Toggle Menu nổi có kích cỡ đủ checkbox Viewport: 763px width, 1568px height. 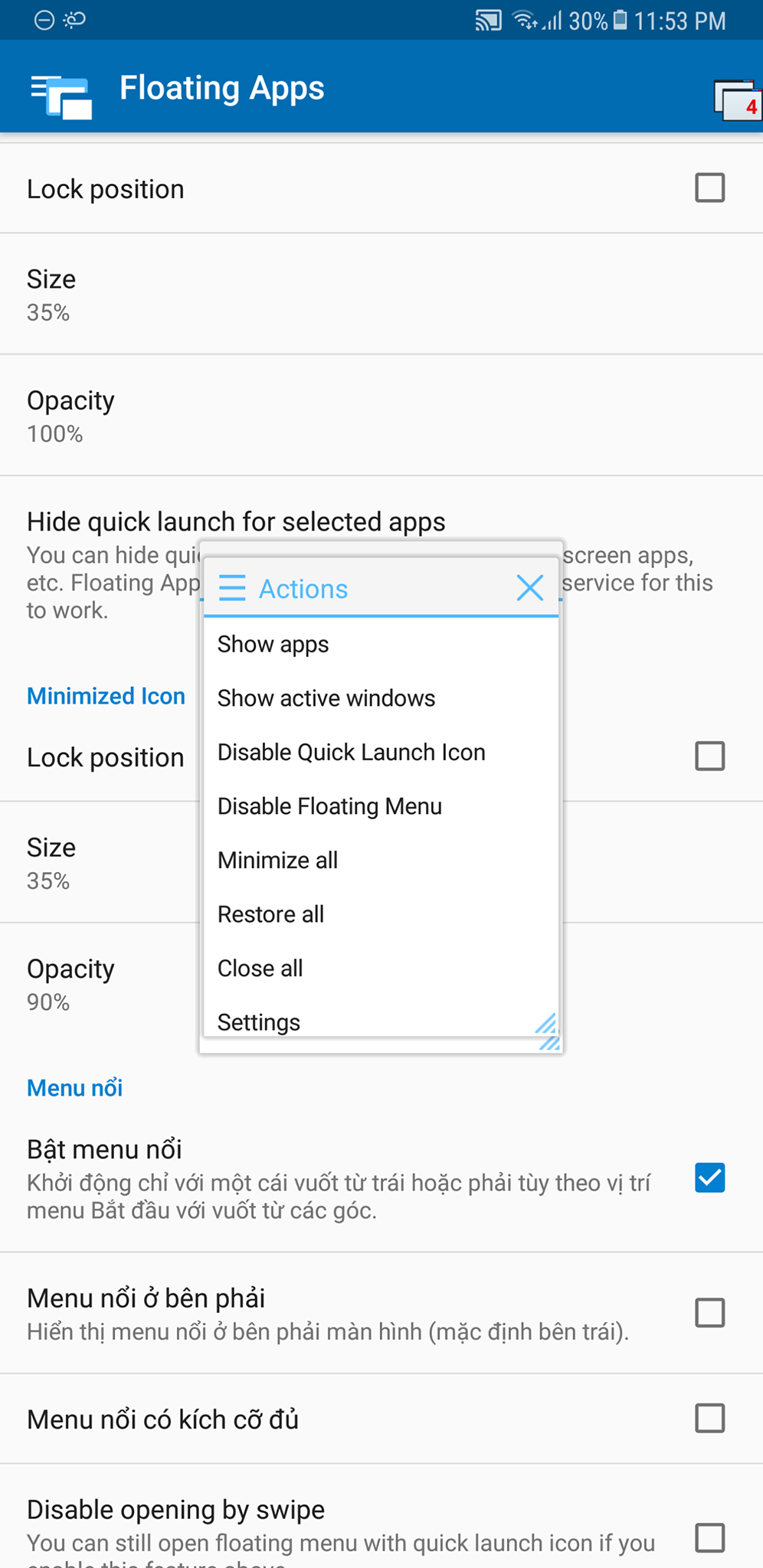[x=709, y=1419]
